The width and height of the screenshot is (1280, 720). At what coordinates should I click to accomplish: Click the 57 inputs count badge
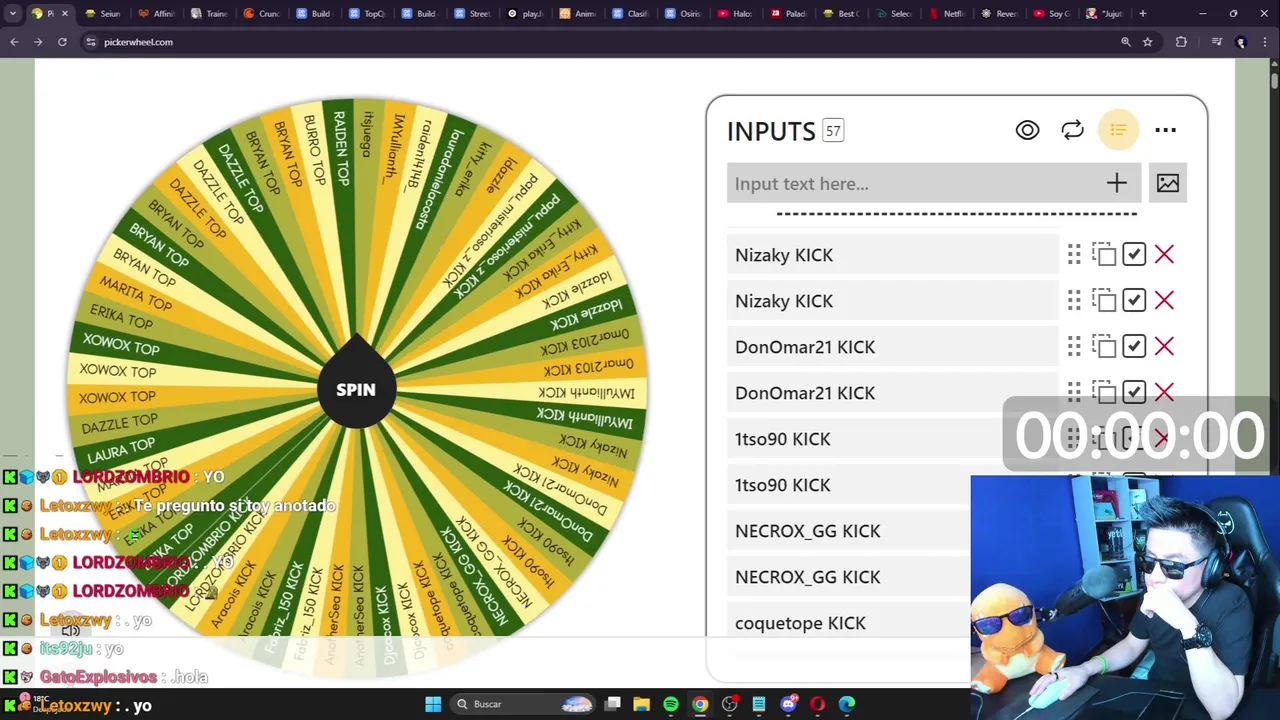click(x=833, y=131)
